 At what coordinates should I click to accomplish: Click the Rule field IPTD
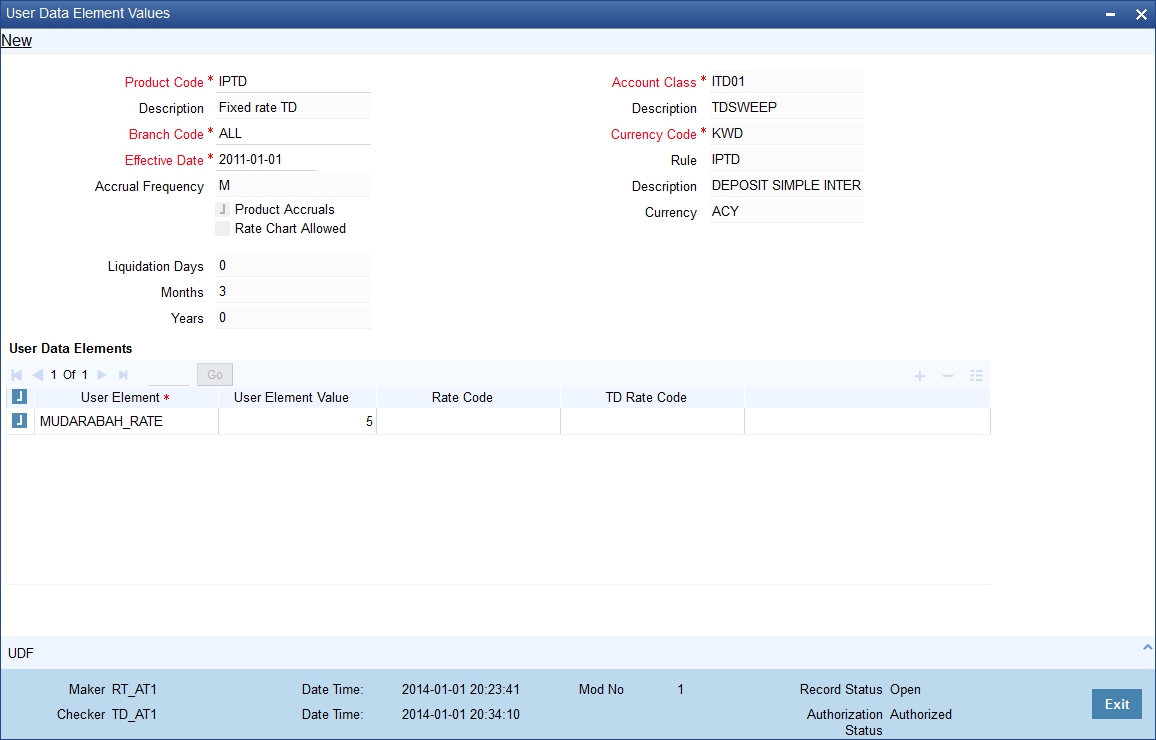(786, 160)
